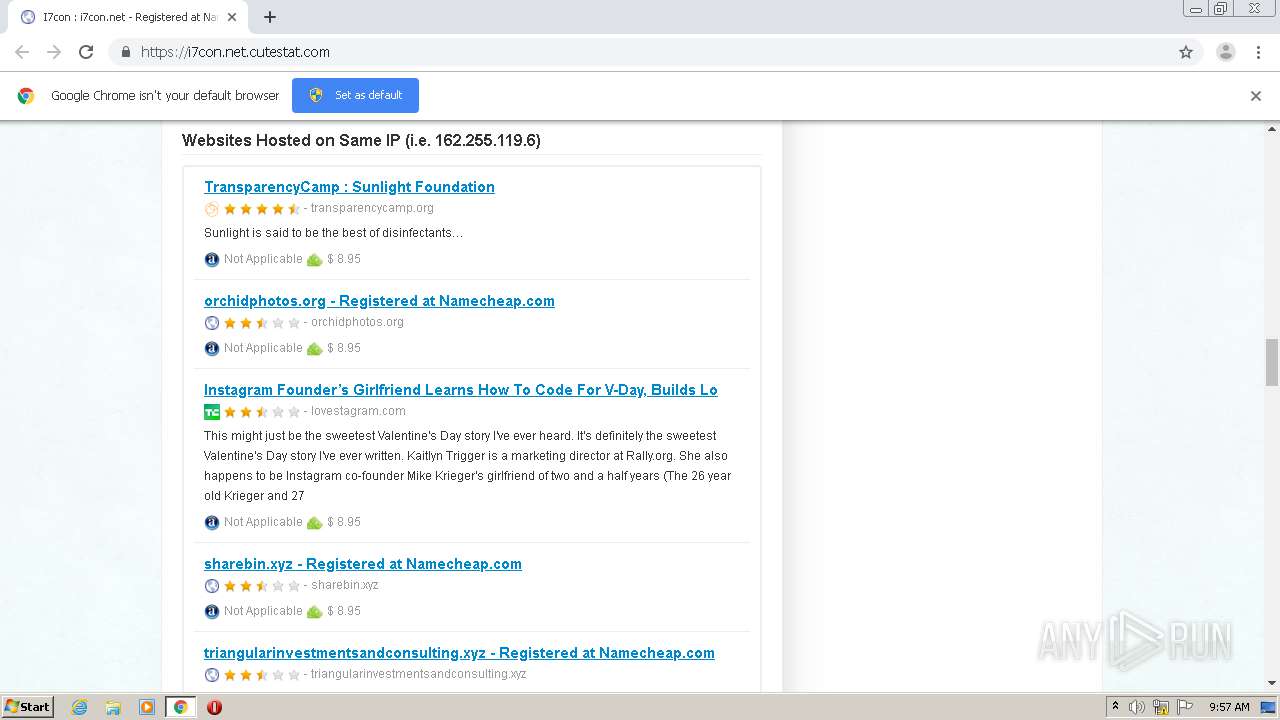
Task: Open the network tray icon
Action: (x=1161, y=707)
